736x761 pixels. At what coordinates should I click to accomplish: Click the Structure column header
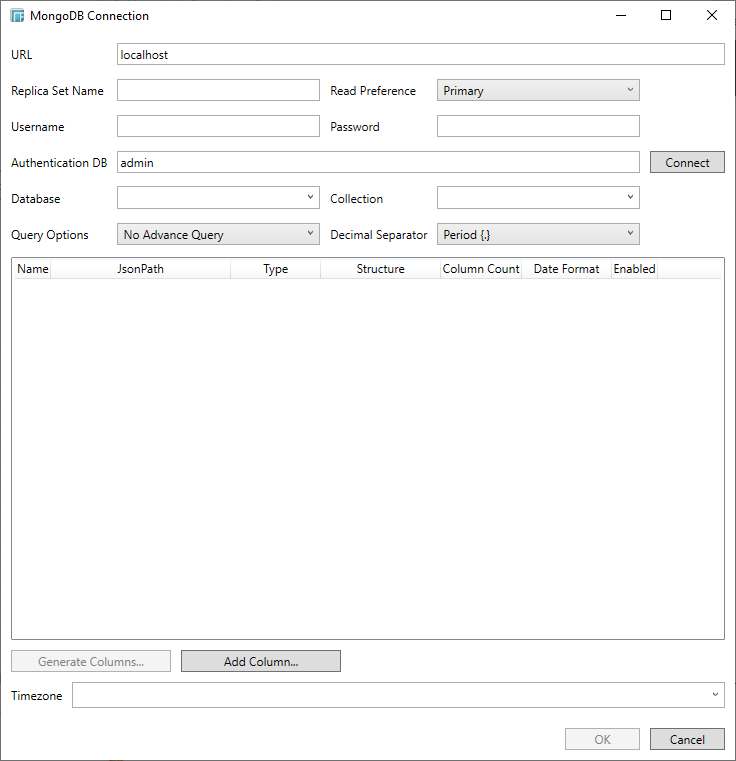[x=380, y=269]
